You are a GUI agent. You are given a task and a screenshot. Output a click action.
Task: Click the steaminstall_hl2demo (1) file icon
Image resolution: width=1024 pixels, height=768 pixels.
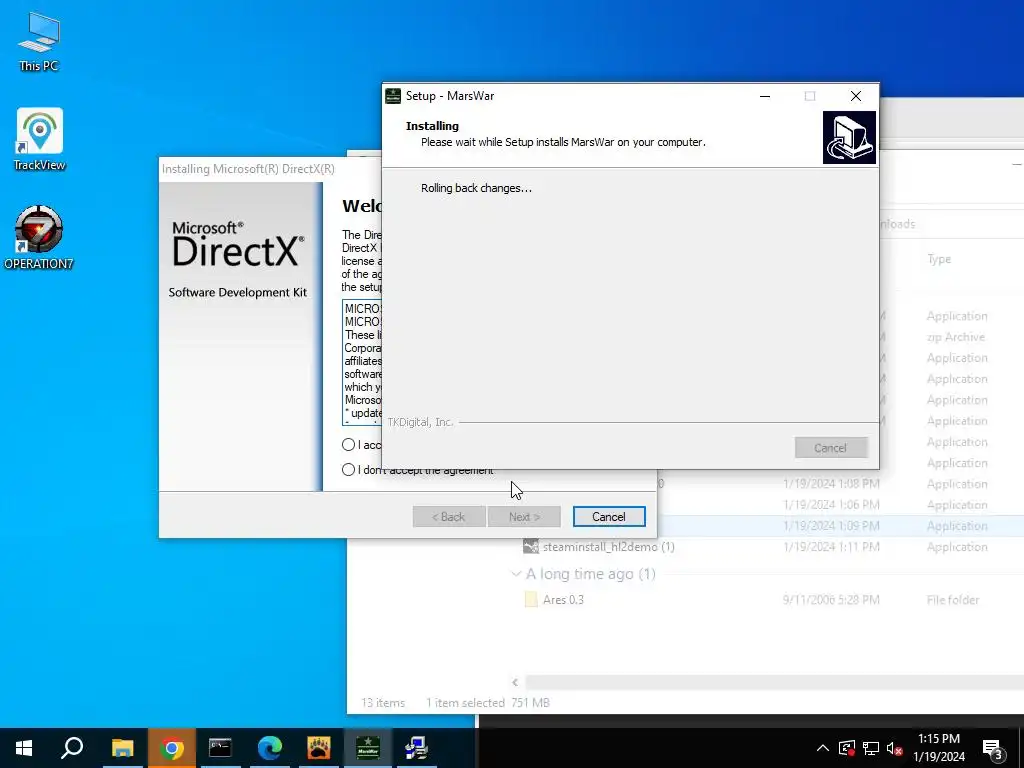pyautogui.click(x=531, y=547)
